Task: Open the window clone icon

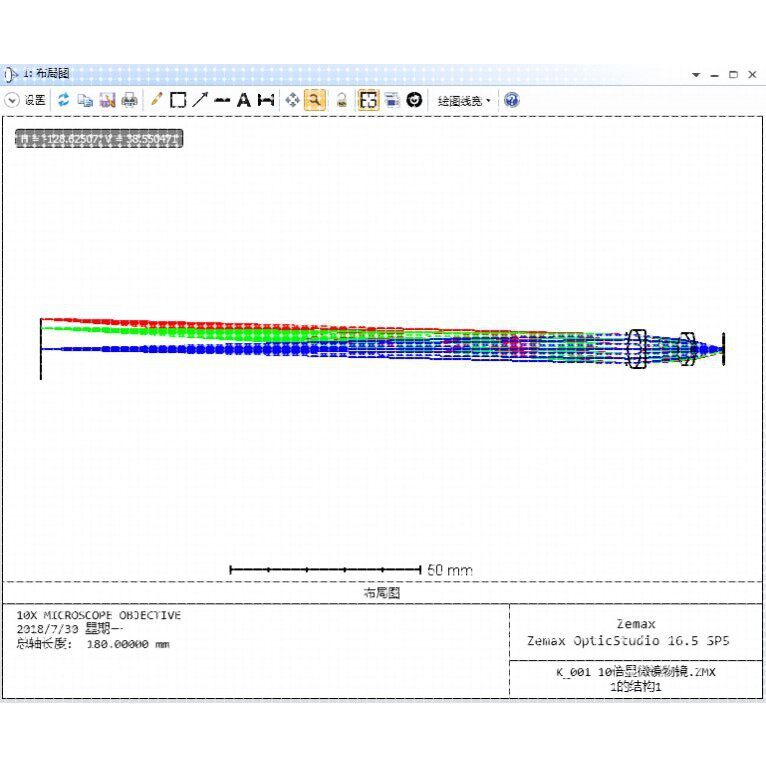Action: point(392,100)
